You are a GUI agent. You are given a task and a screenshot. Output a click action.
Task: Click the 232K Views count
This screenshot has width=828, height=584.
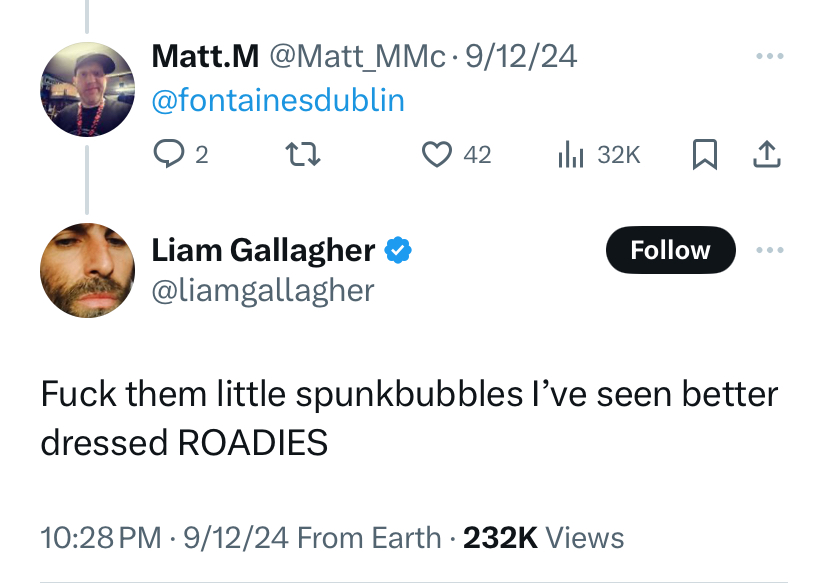coord(544,537)
